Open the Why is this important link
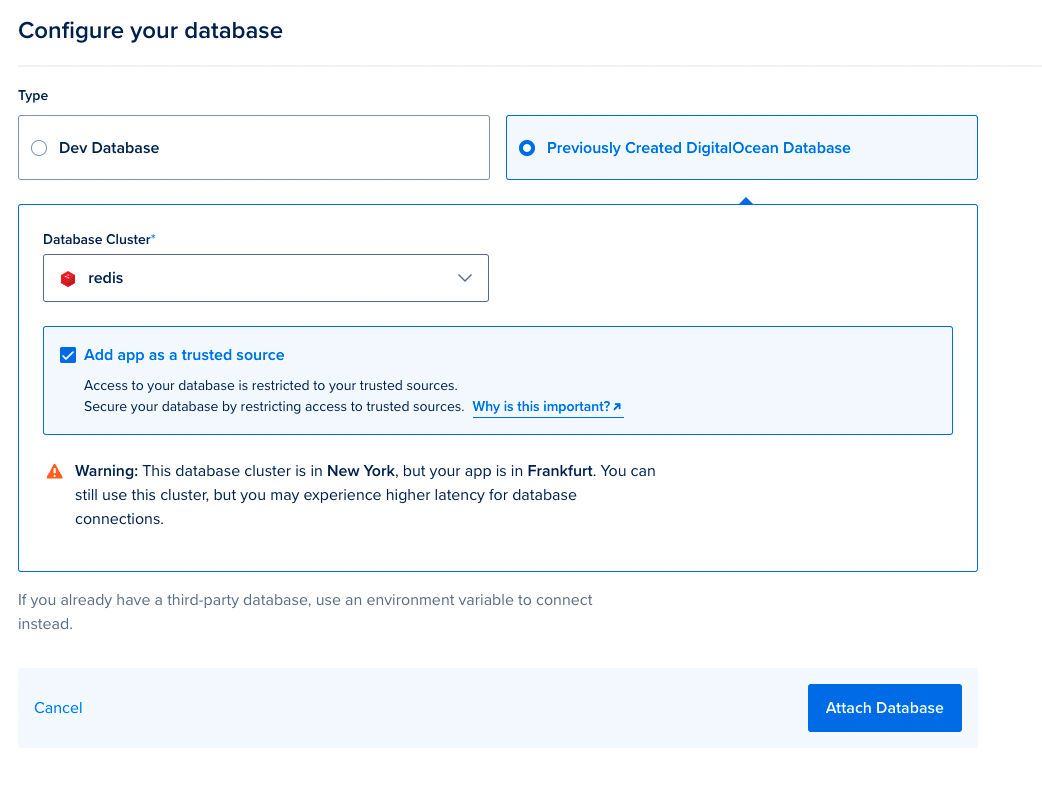This screenshot has width=1042, height=787. (x=548, y=407)
